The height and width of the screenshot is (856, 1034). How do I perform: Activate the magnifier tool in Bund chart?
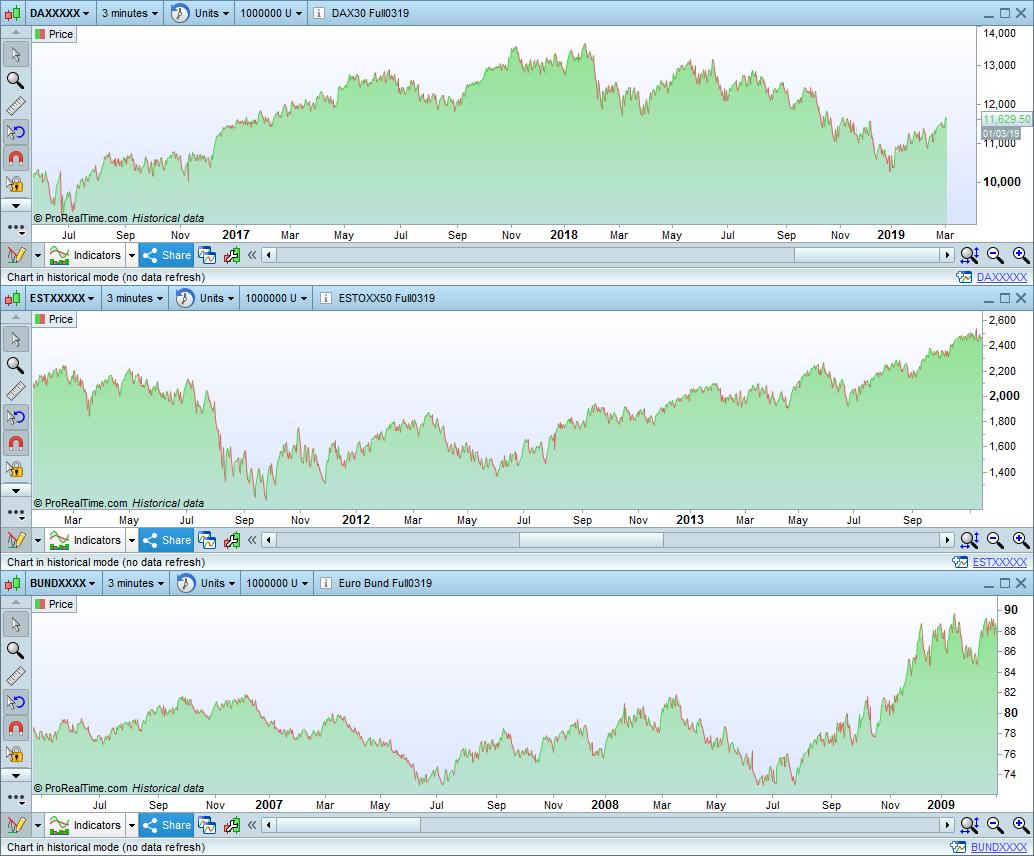pyautogui.click(x=16, y=650)
